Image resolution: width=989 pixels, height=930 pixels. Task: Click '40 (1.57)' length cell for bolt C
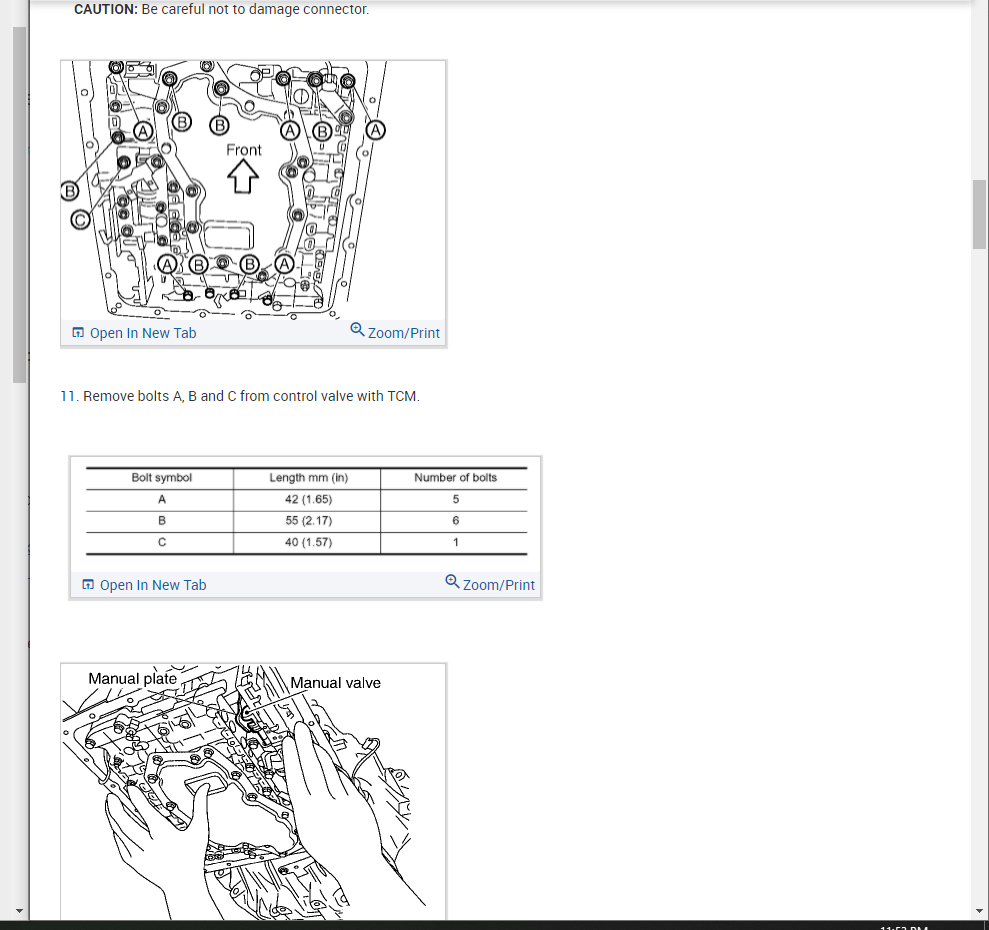308,542
